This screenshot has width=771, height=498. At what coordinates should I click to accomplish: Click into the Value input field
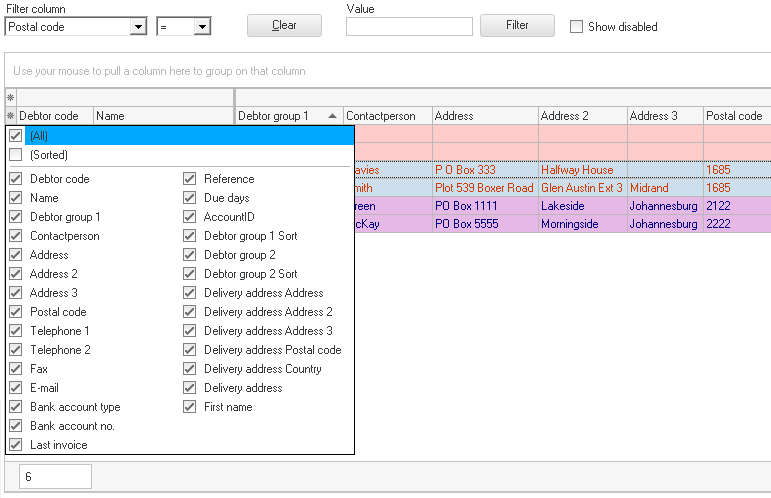(x=409, y=27)
